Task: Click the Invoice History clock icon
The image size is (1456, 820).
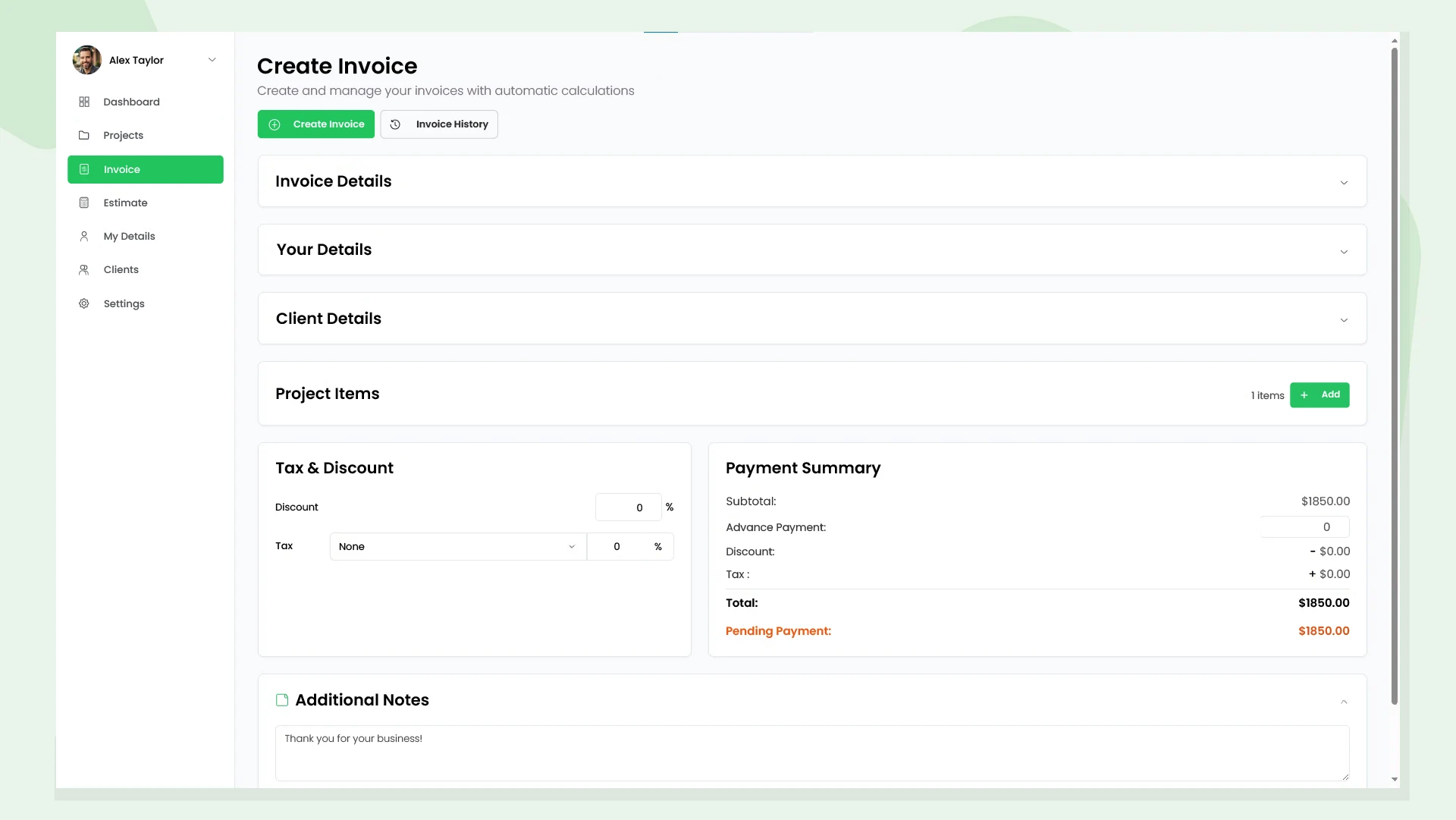Action: pyautogui.click(x=395, y=124)
